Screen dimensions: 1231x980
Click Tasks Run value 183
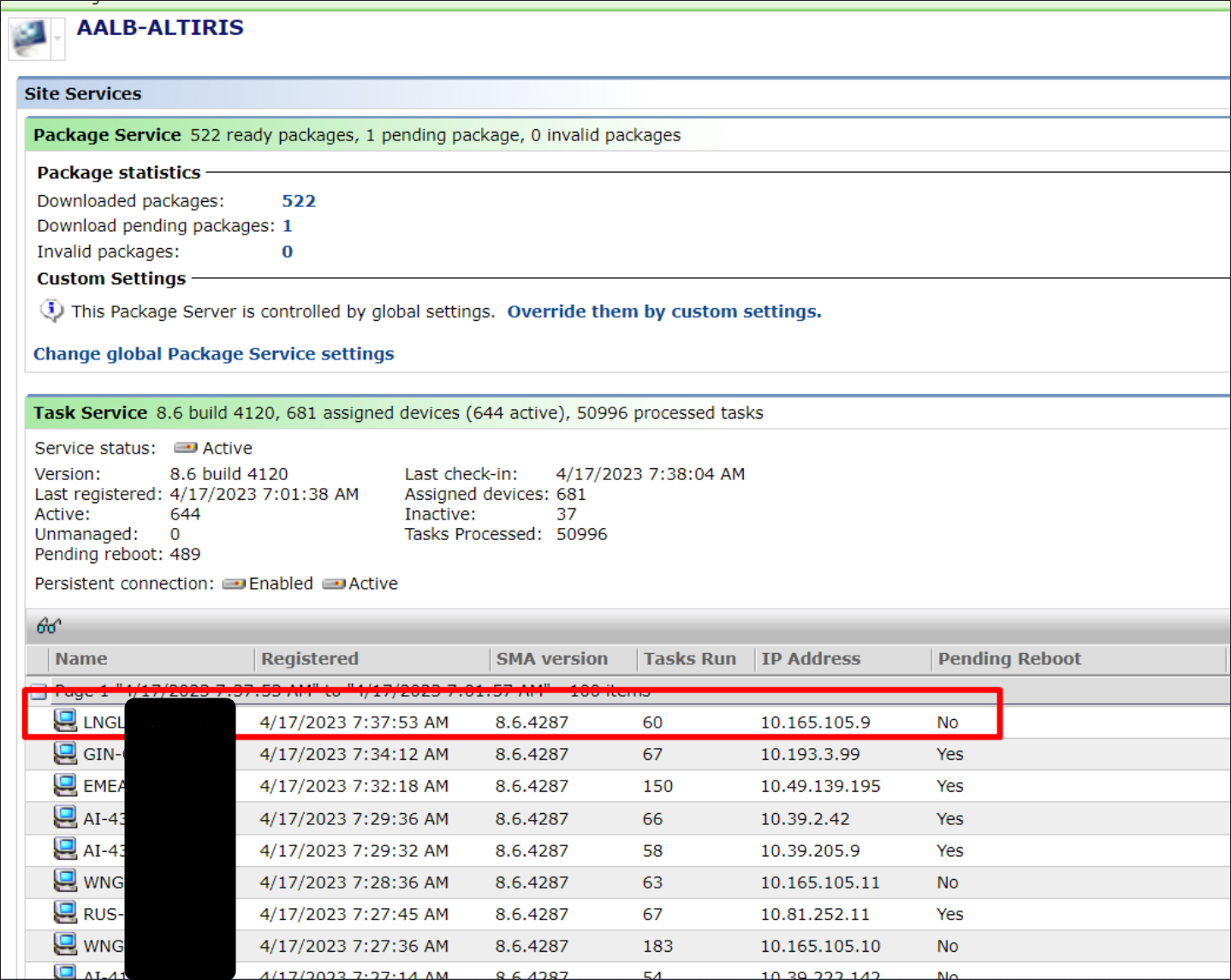coord(658,946)
